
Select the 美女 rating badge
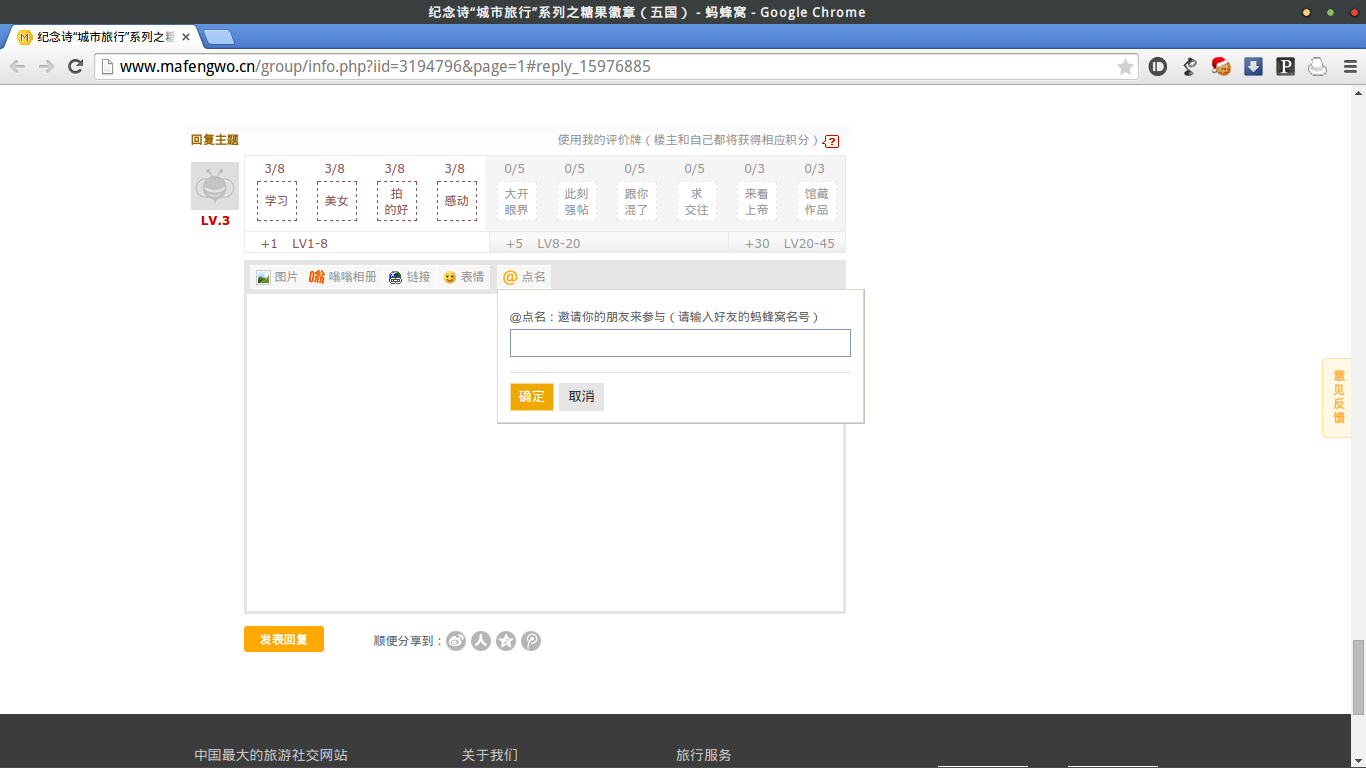click(x=337, y=201)
